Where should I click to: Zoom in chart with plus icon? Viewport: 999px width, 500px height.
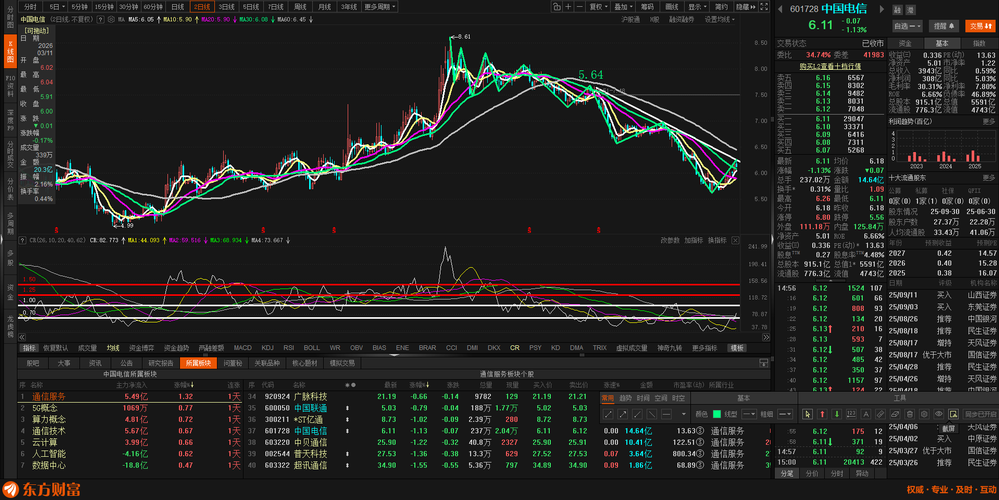[568, 7]
